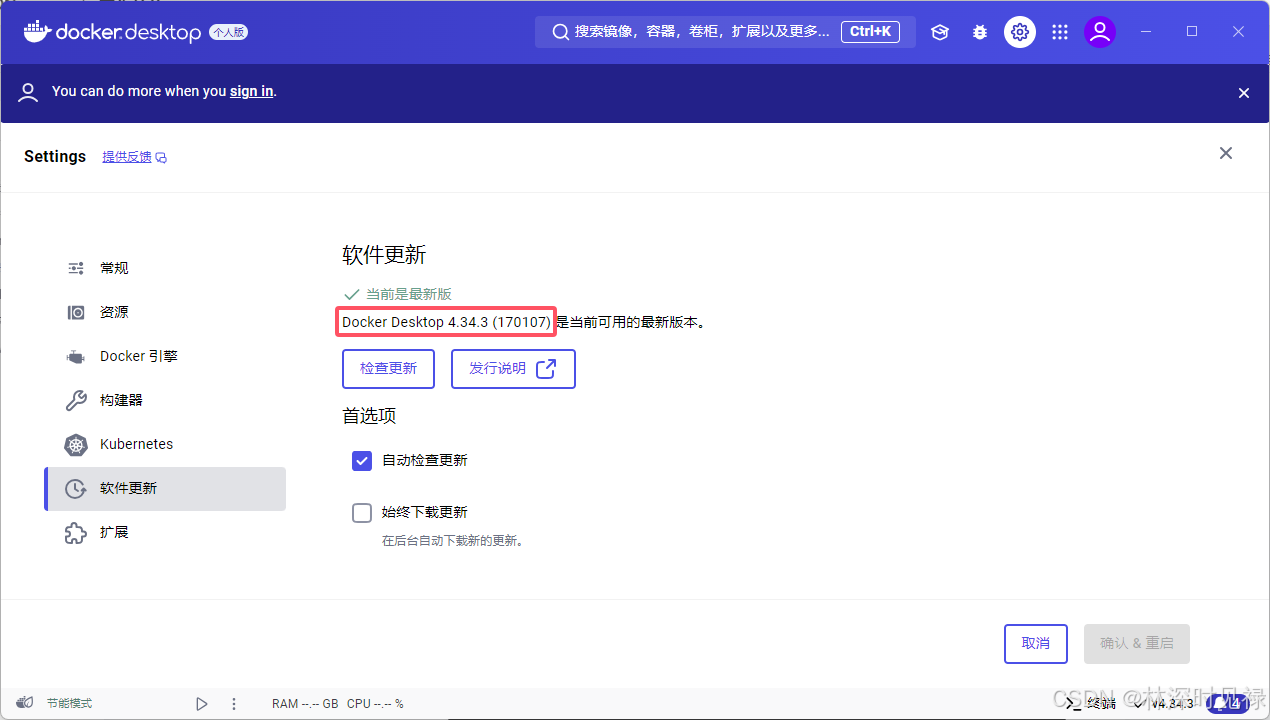Image resolution: width=1270 pixels, height=720 pixels.
Task: Click the engine play icon in status bar
Action: (202, 704)
